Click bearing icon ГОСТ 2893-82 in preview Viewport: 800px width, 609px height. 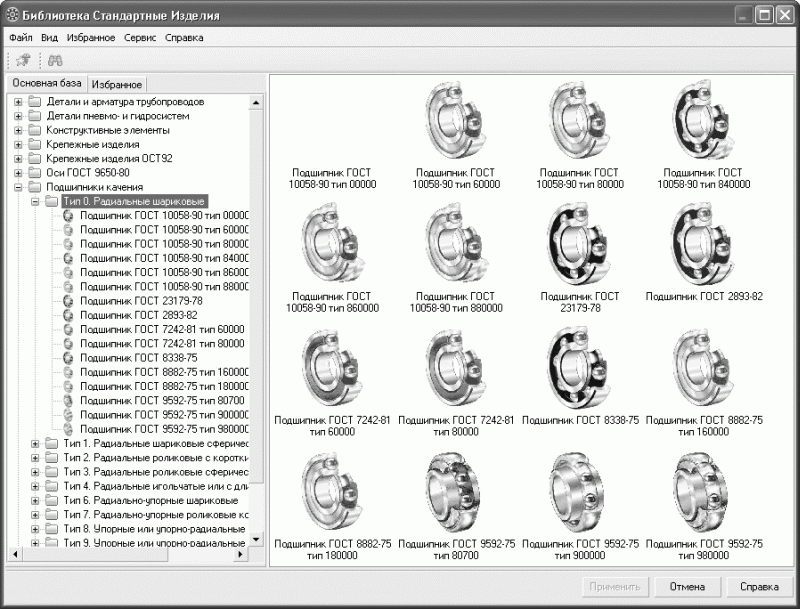click(x=703, y=244)
